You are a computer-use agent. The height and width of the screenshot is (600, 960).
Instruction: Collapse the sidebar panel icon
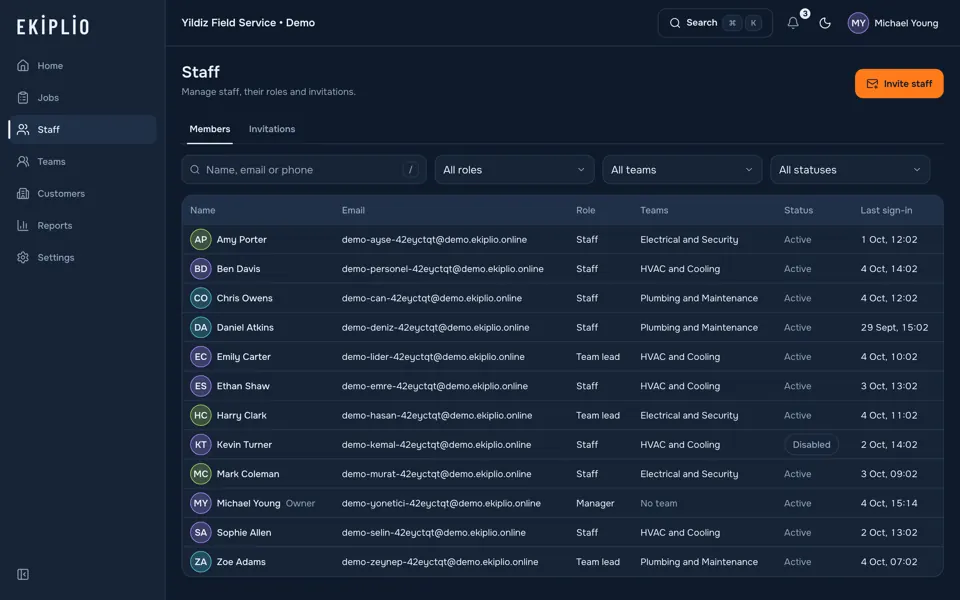coord(23,574)
